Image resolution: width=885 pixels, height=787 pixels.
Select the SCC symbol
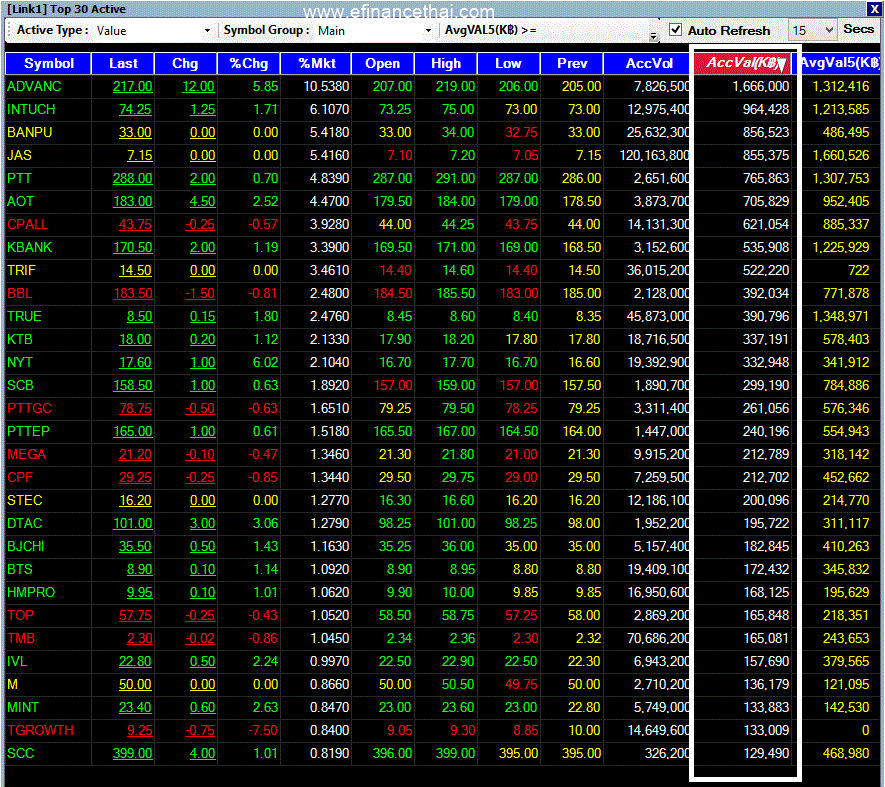point(20,754)
